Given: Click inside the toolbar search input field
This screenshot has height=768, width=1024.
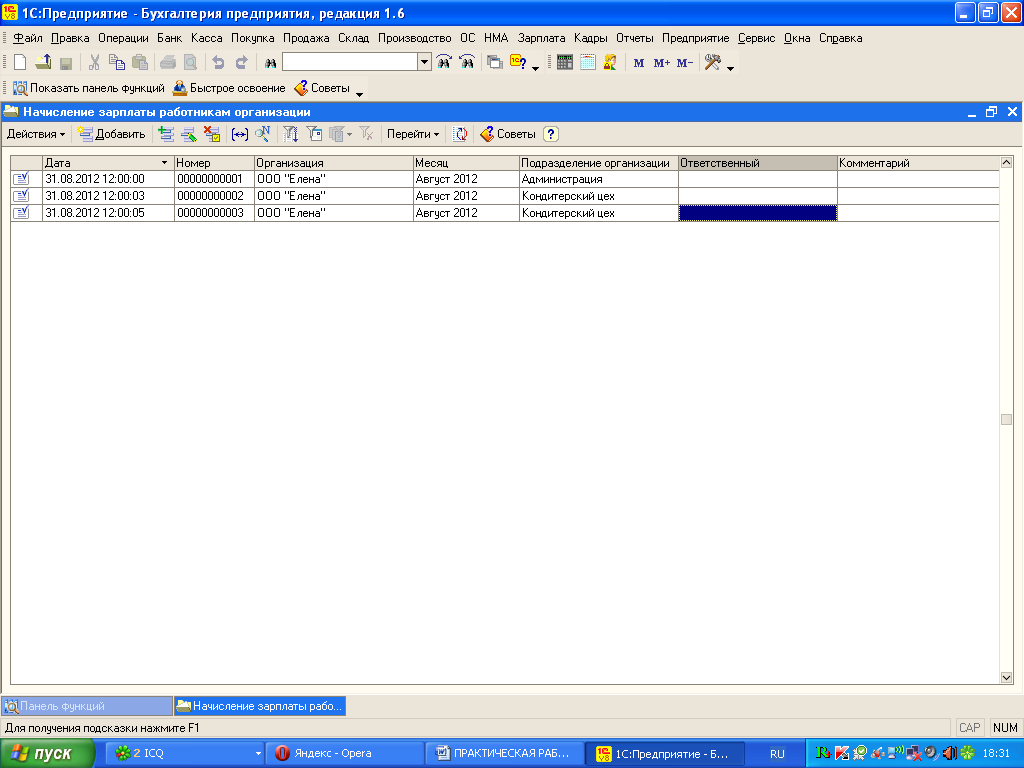Looking at the screenshot, I should [351, 62].
